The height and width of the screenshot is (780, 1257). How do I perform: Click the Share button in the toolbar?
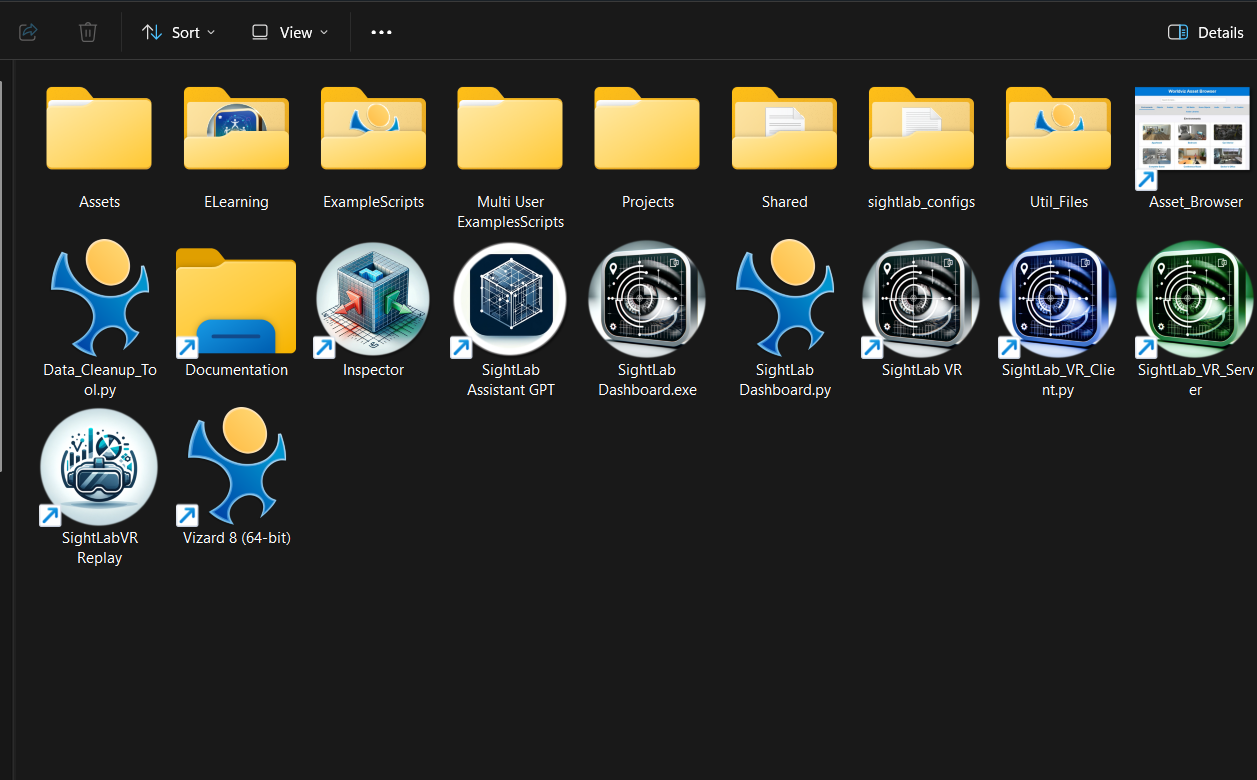(28, 31)
